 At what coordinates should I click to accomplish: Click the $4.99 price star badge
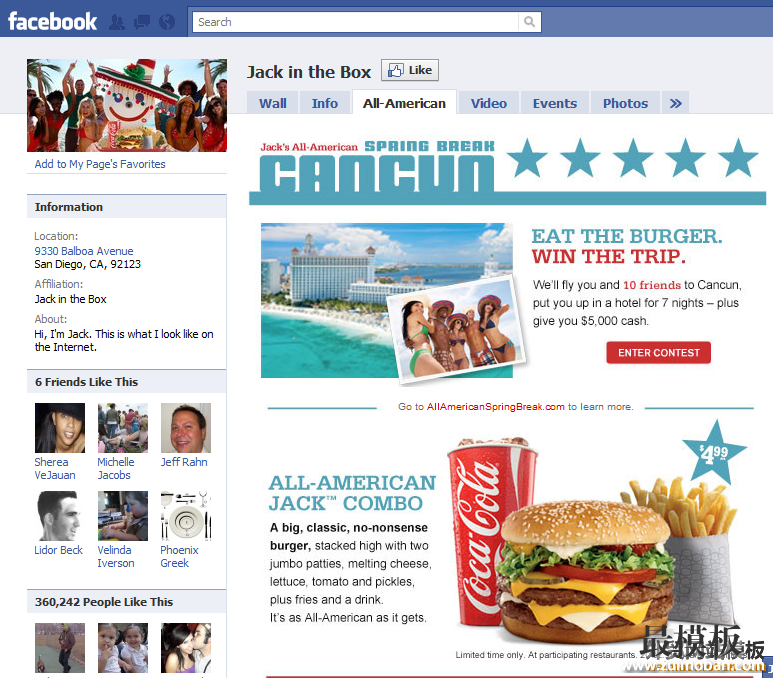[714, 453]
